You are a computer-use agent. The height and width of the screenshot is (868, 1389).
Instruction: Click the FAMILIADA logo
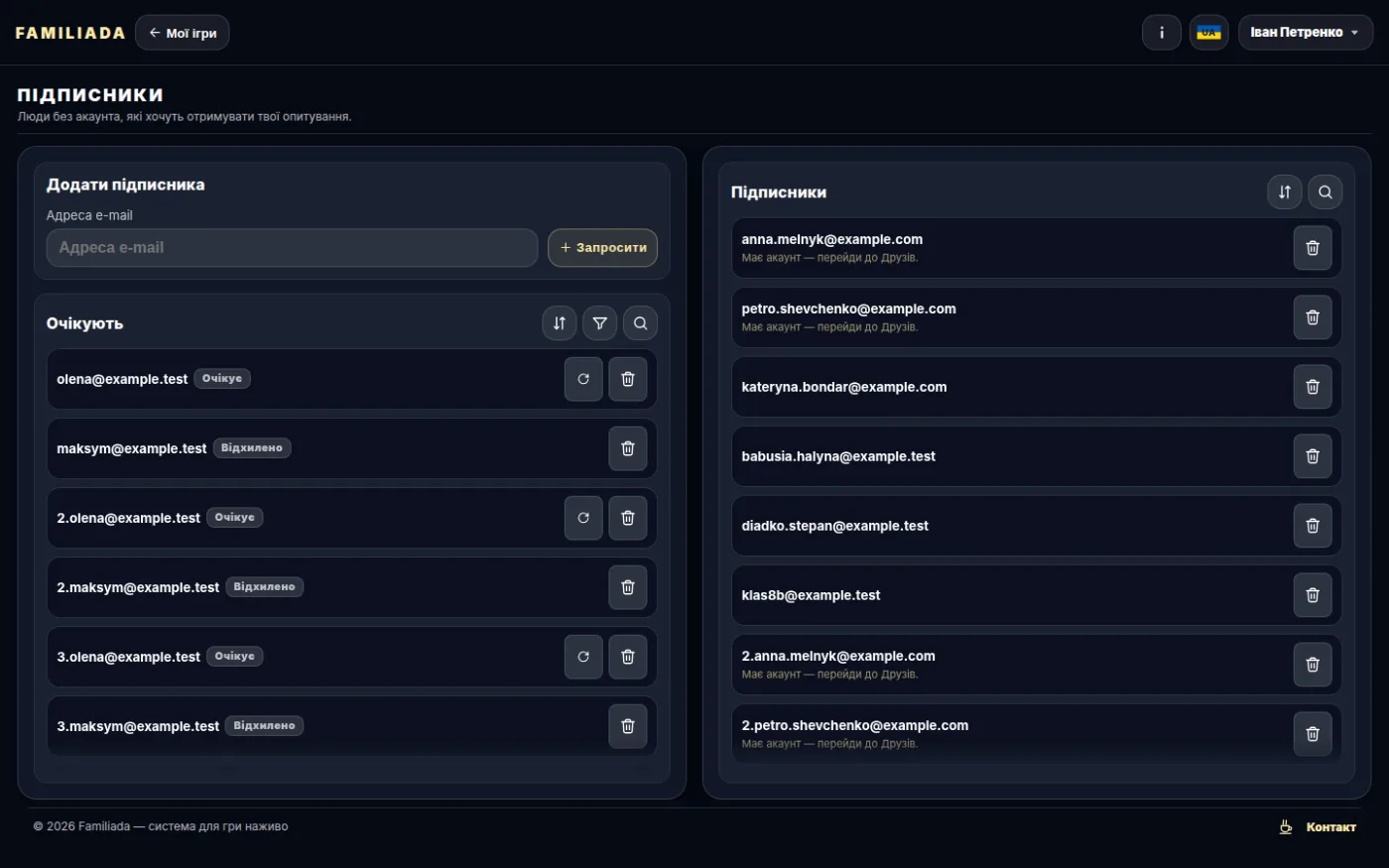tap(70, 33)
